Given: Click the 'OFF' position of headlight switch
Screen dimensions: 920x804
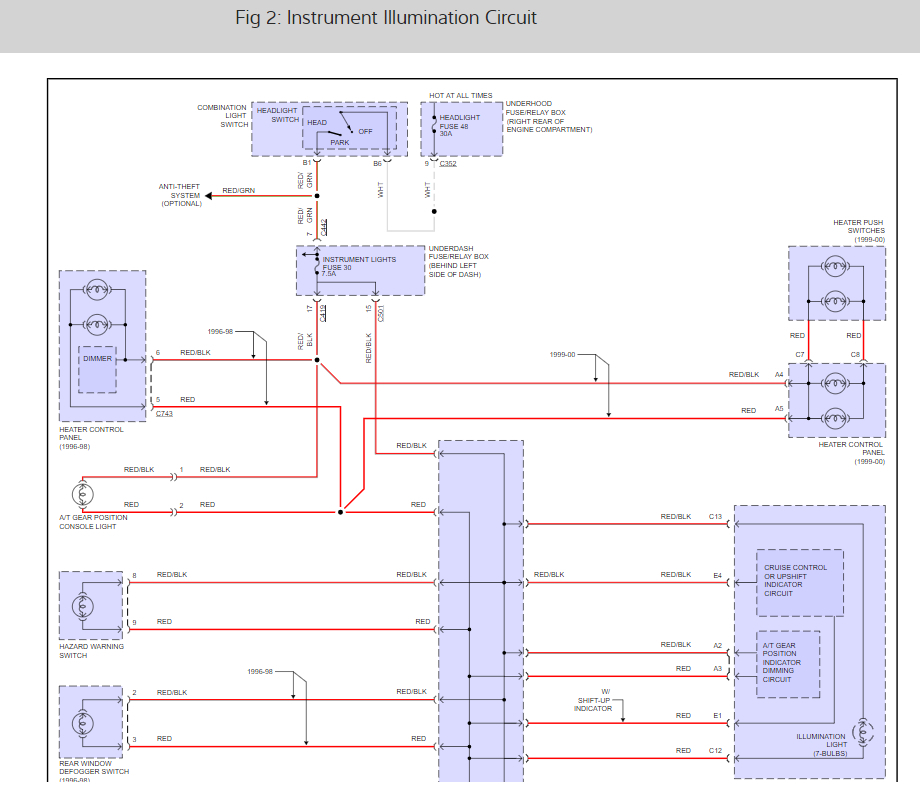Looking at the screenshot, I should click(x=365, y=131).
